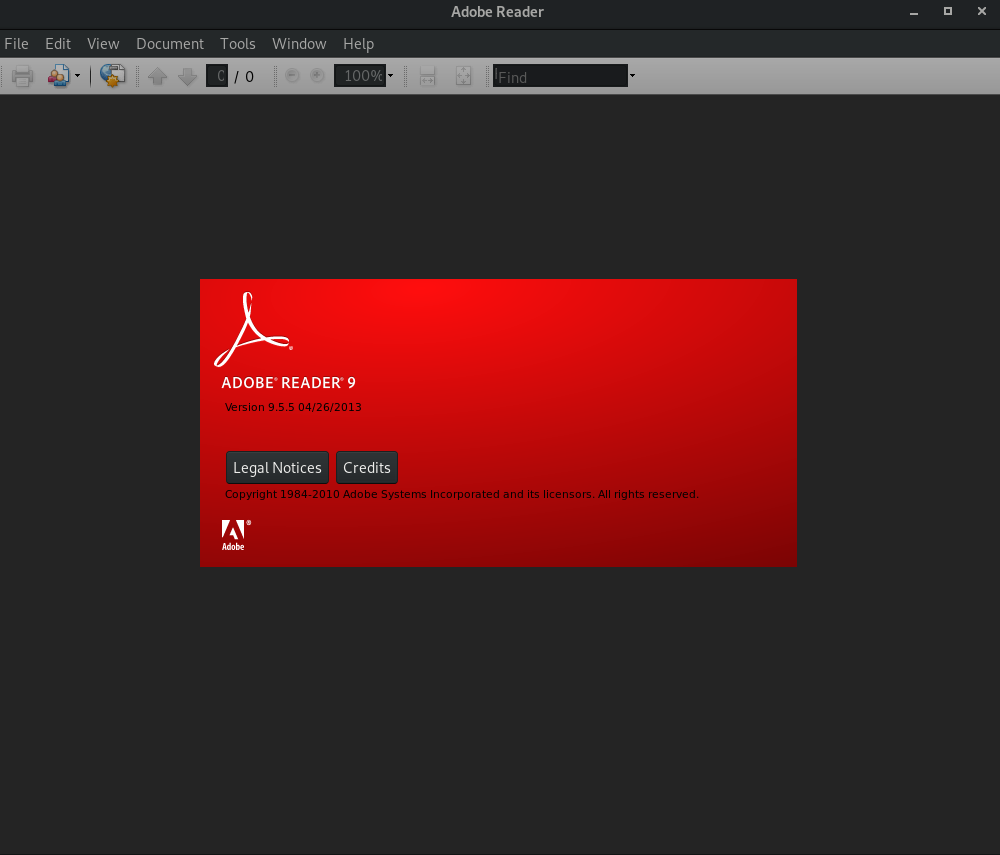Open the Find options dropdown arrow
1000x855 pixels.
pos(632,76)
